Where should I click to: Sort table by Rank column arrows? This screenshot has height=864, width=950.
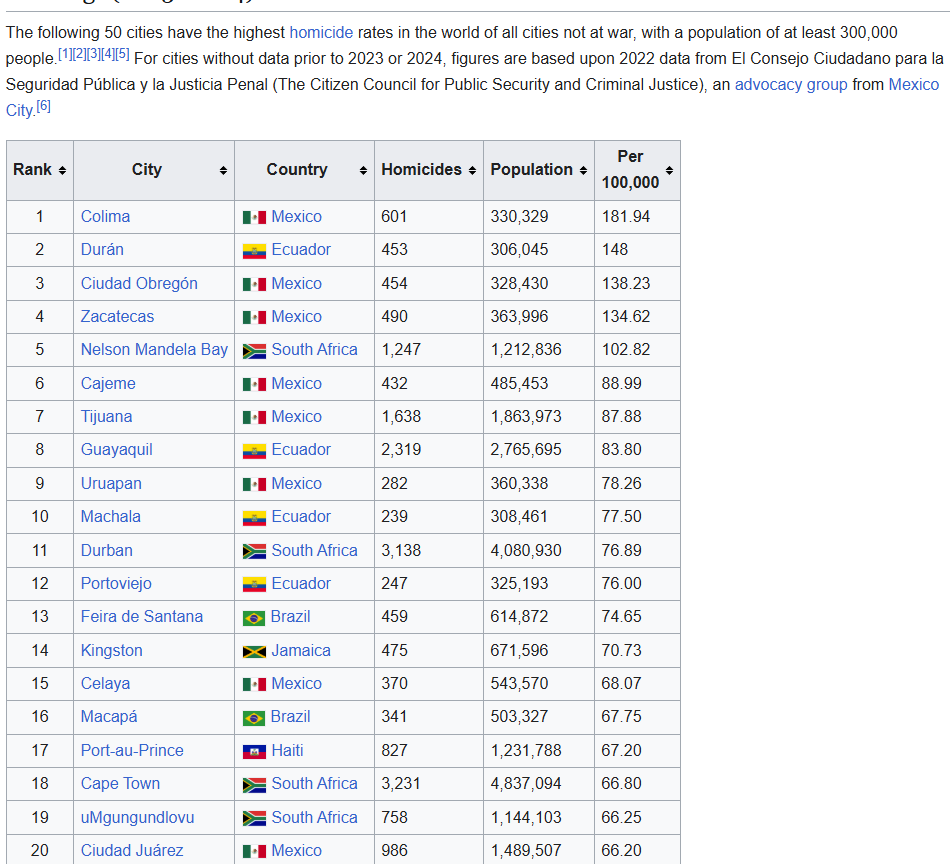point(62,171)
